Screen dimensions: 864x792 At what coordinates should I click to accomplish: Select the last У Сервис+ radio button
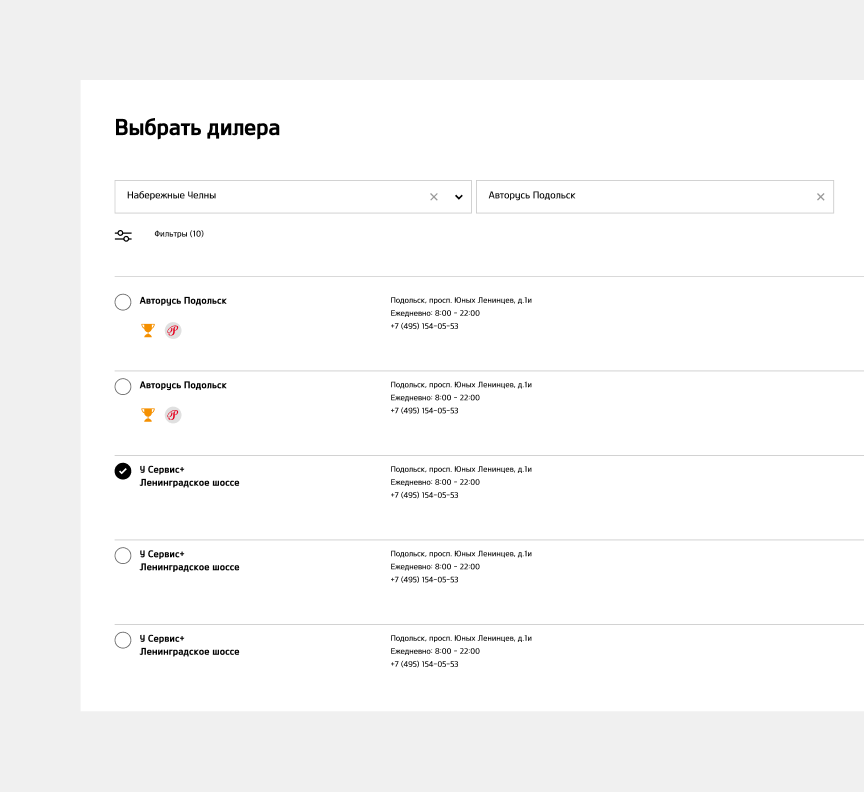pyautogui.click(x=123, y=640)
